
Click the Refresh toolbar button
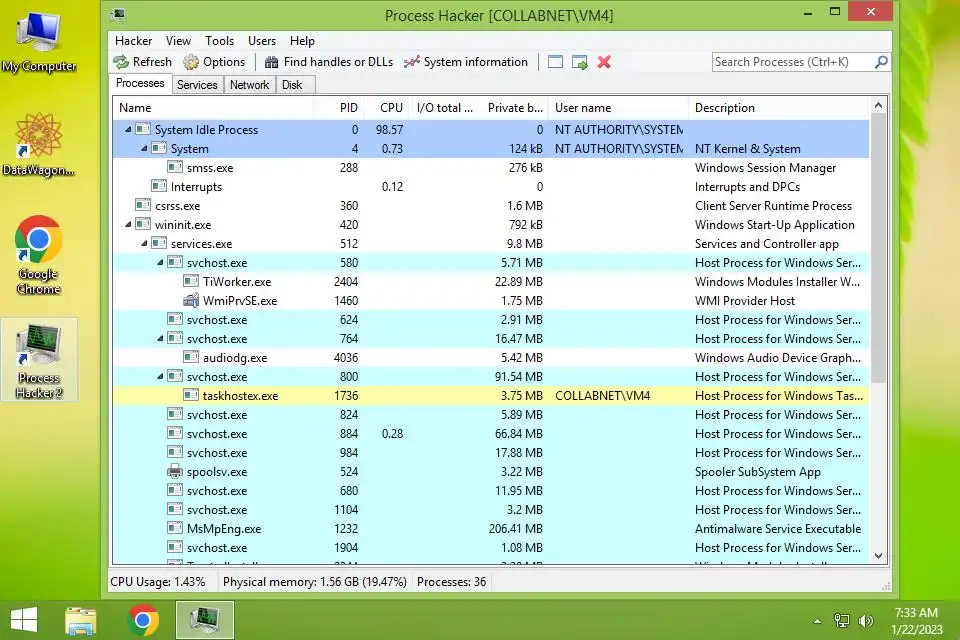pyautogui.click(x=143, y=62)
